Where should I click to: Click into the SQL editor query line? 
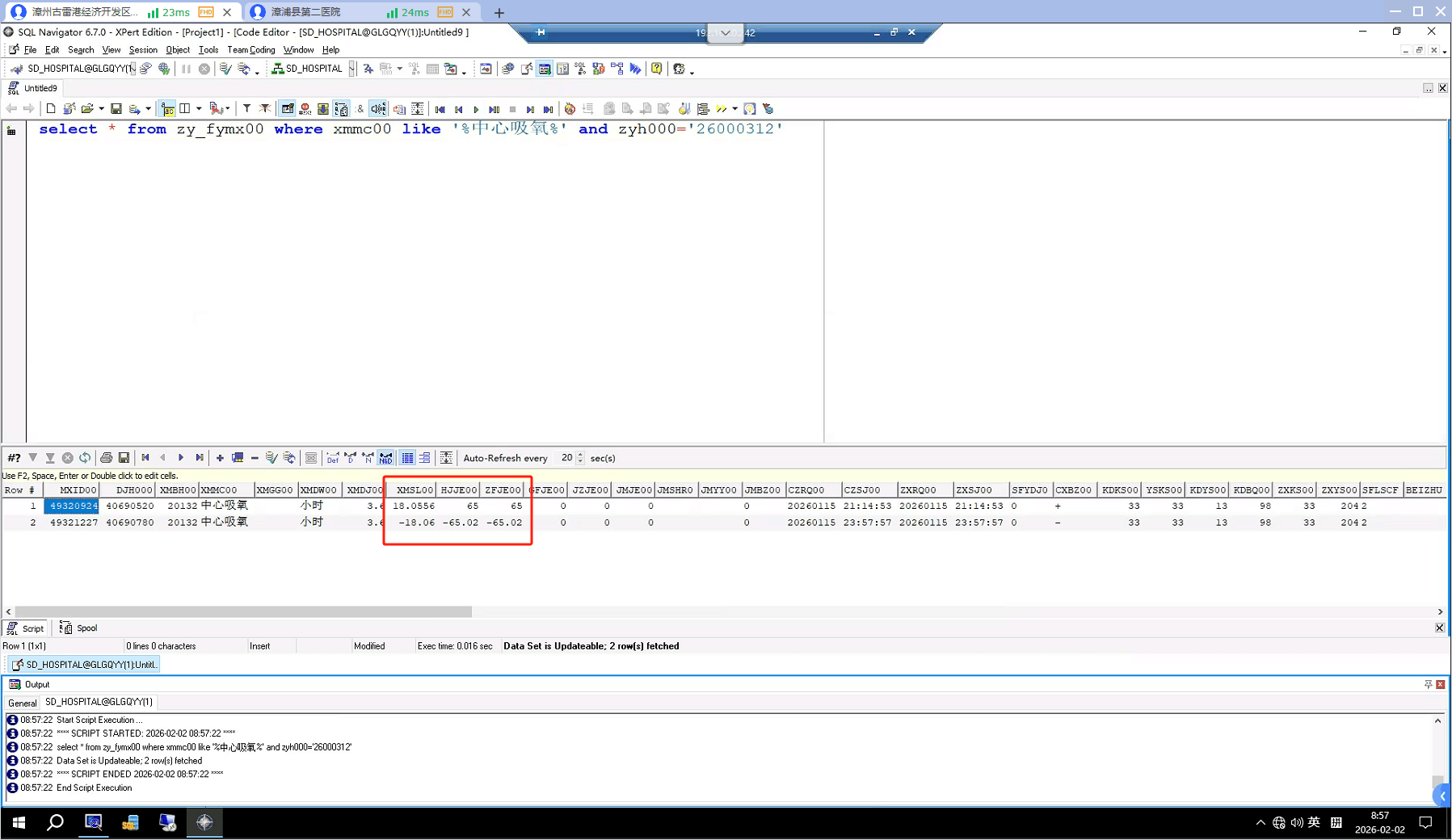click(410, 129)
